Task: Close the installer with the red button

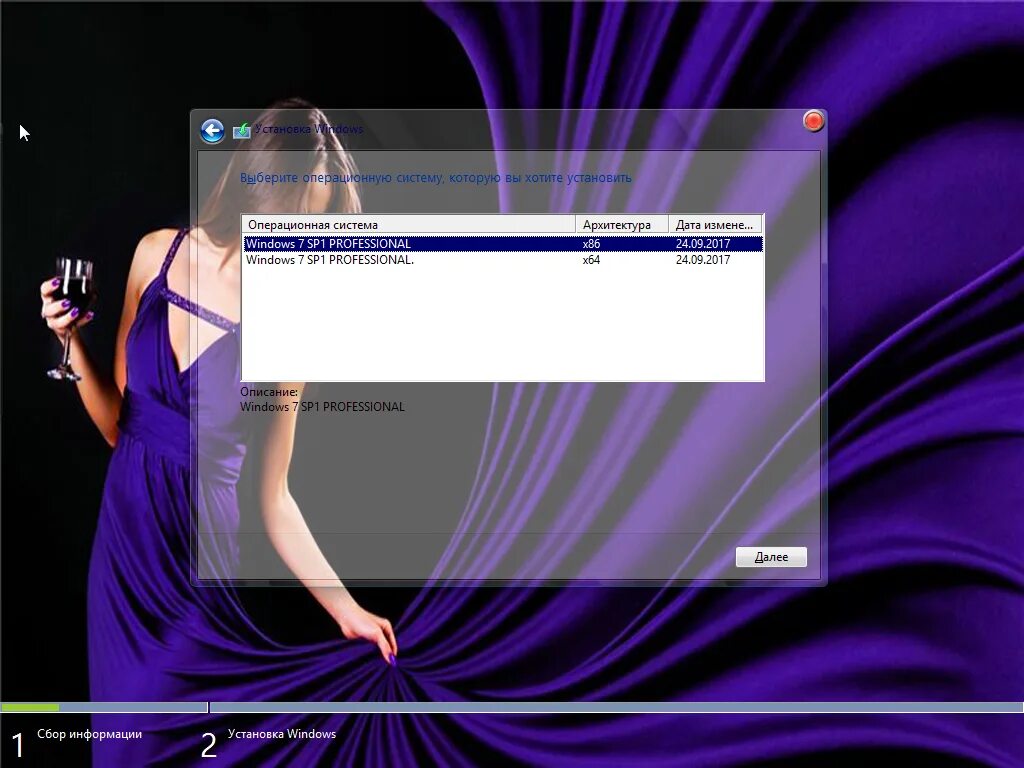Action: pyautogui.click(x=813, y=121)
